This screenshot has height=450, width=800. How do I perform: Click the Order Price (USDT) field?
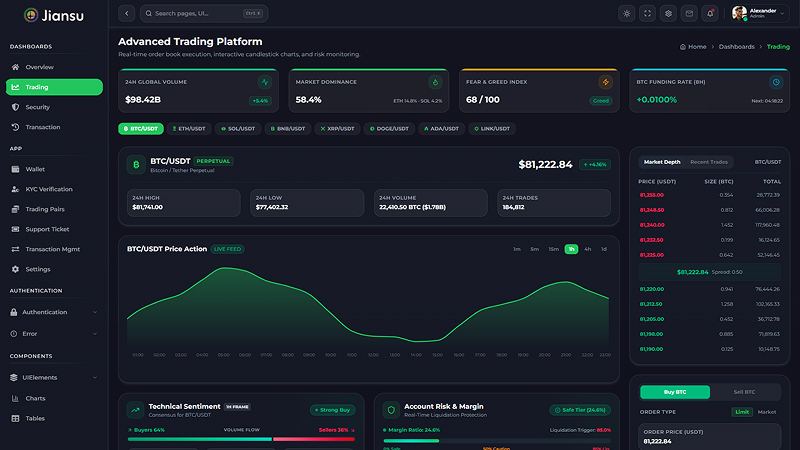(709, 437)
